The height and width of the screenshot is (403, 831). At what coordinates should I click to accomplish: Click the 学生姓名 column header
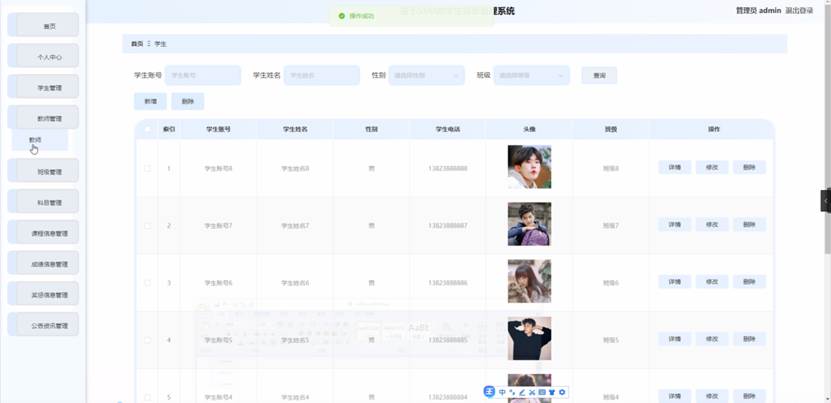click(x=295, y=129)
